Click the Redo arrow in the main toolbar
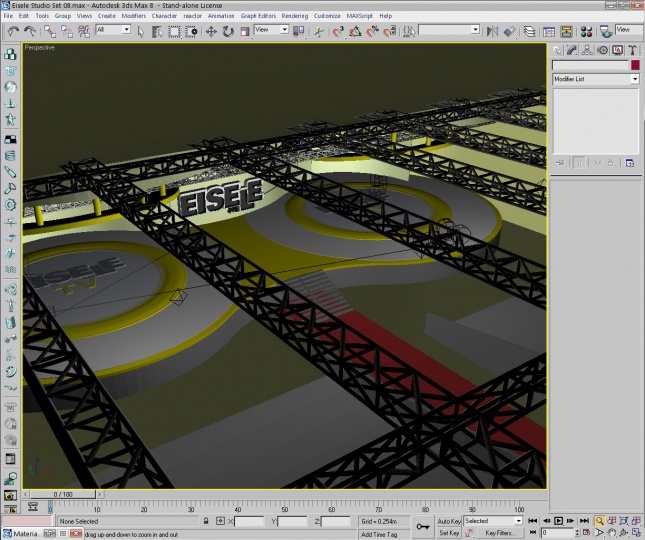 30,31
